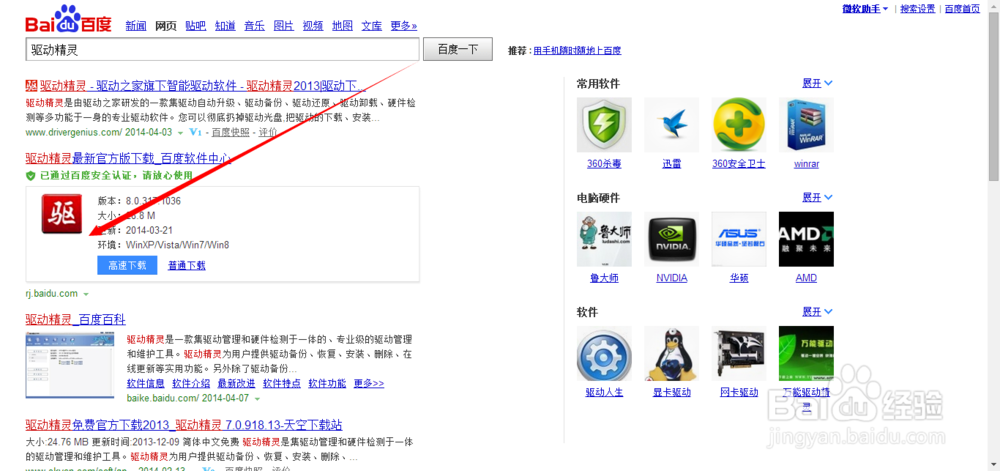Open the 网卡驱动 card image

pyautogui.click(x=739, y=354)
